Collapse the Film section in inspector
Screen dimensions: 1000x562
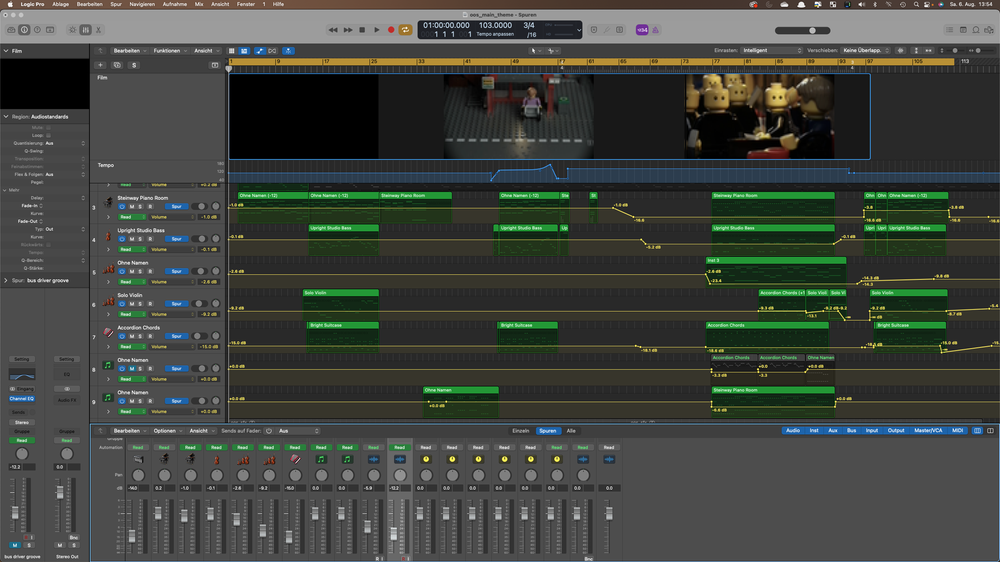(6, 51)
